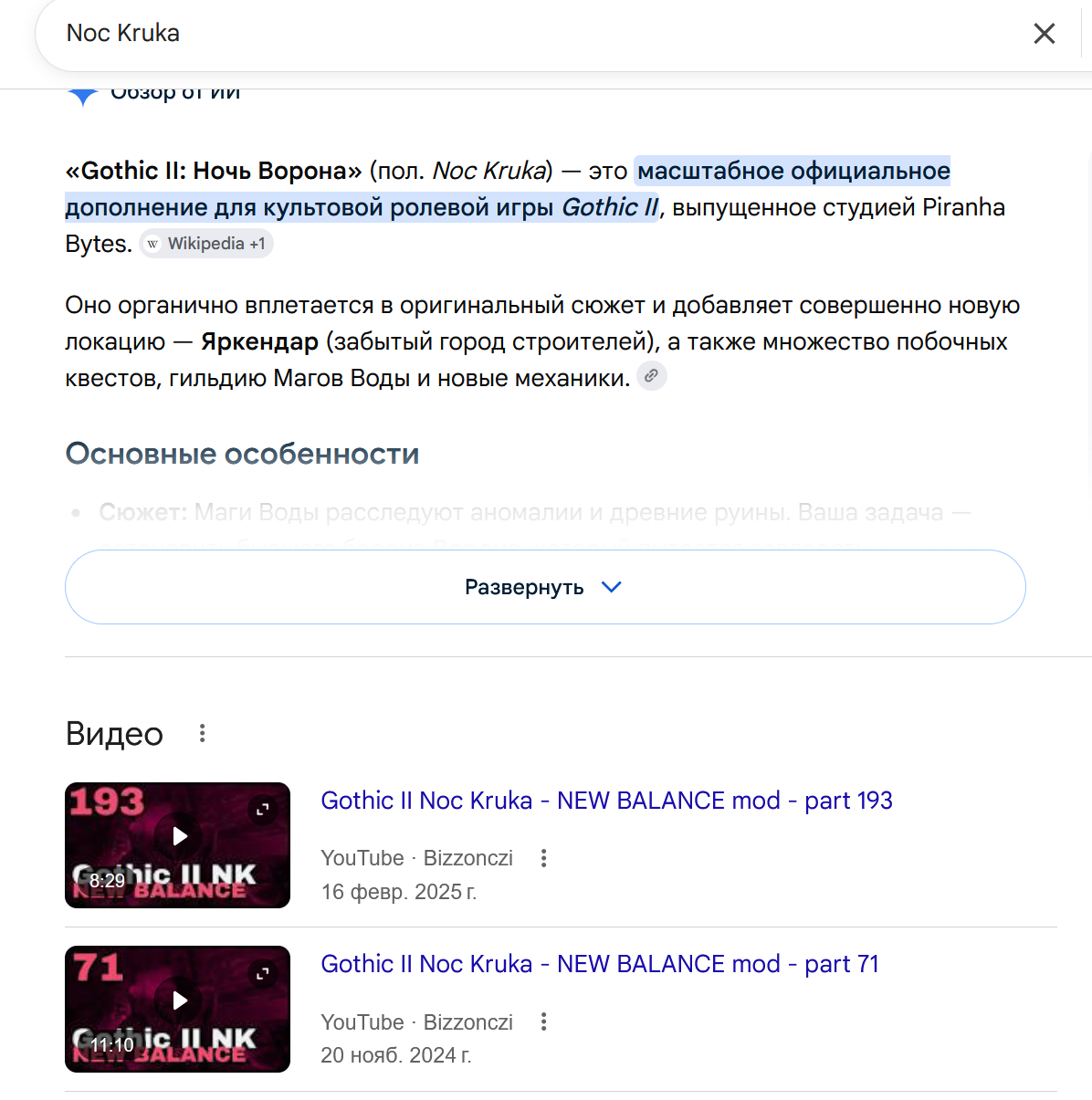Open the Gothic II Noc Kruka part 193 link

pos(606,801)
